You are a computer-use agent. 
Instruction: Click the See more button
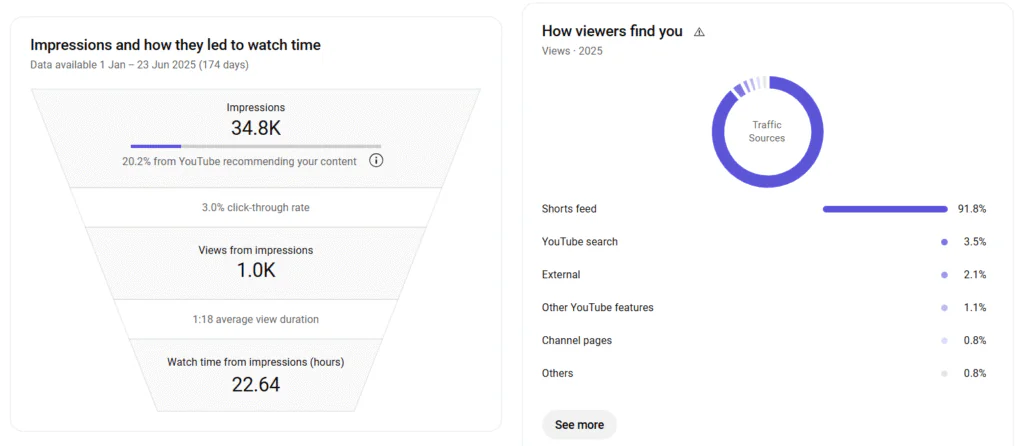(579, 424)
